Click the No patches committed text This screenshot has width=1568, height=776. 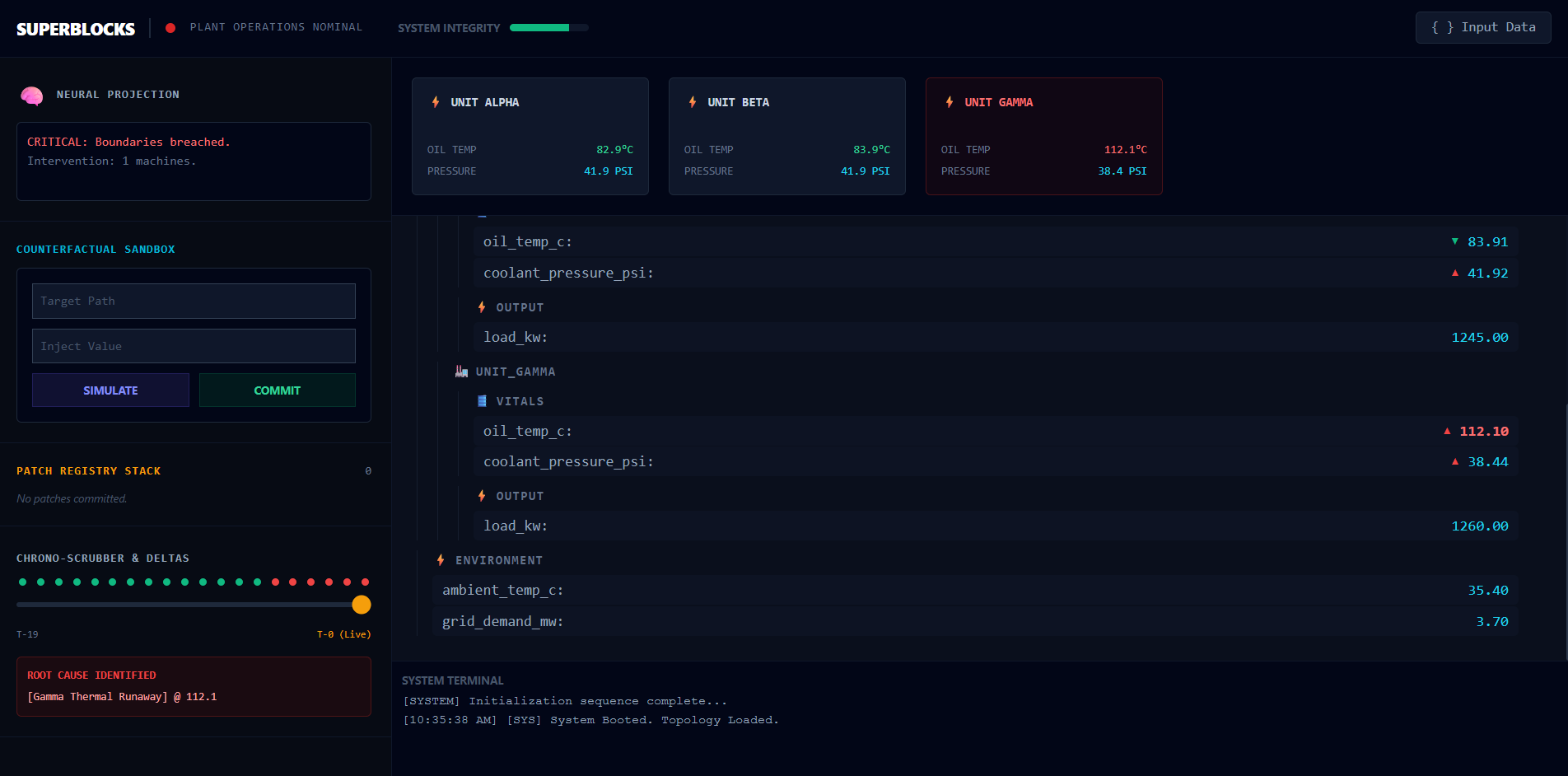pos(72,498)
